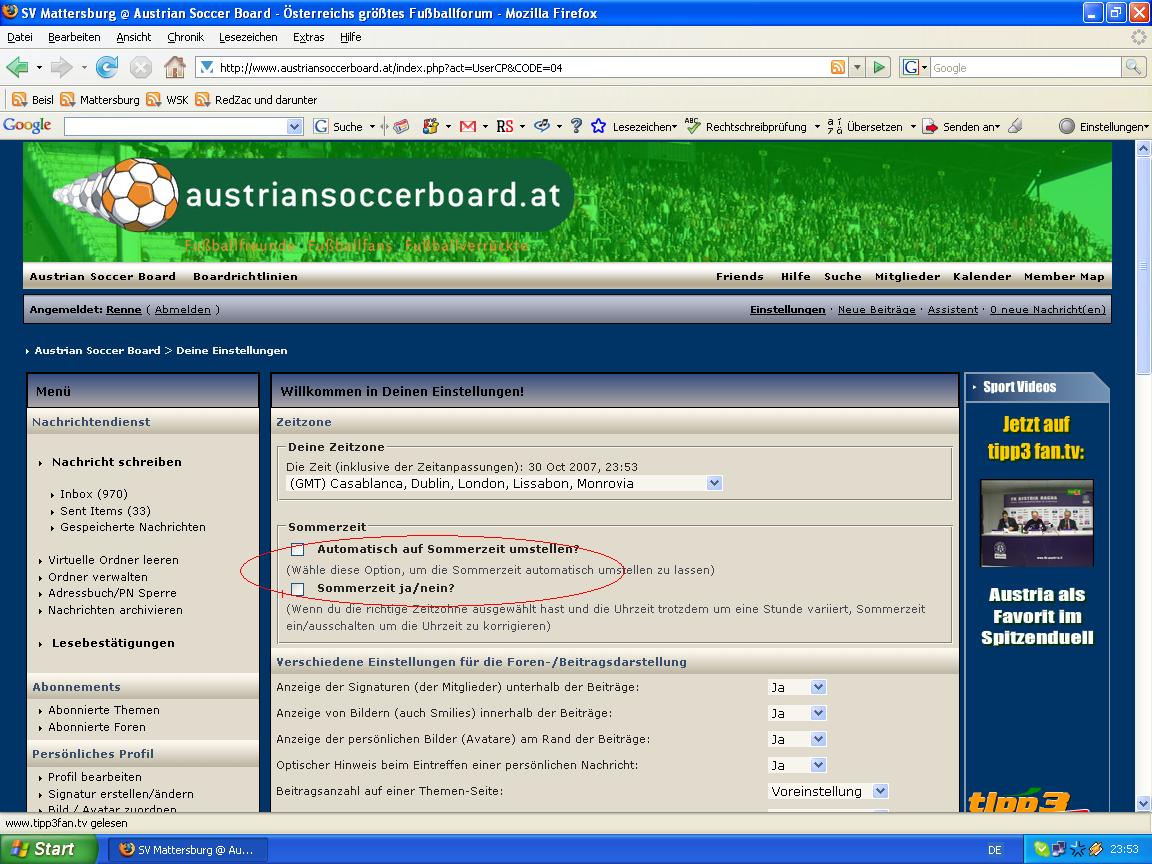Enable Automatisch auf Sommerzeit umstellen checkbox
The width and height of the screenshot is (1152, 864).
pos(298,550)
